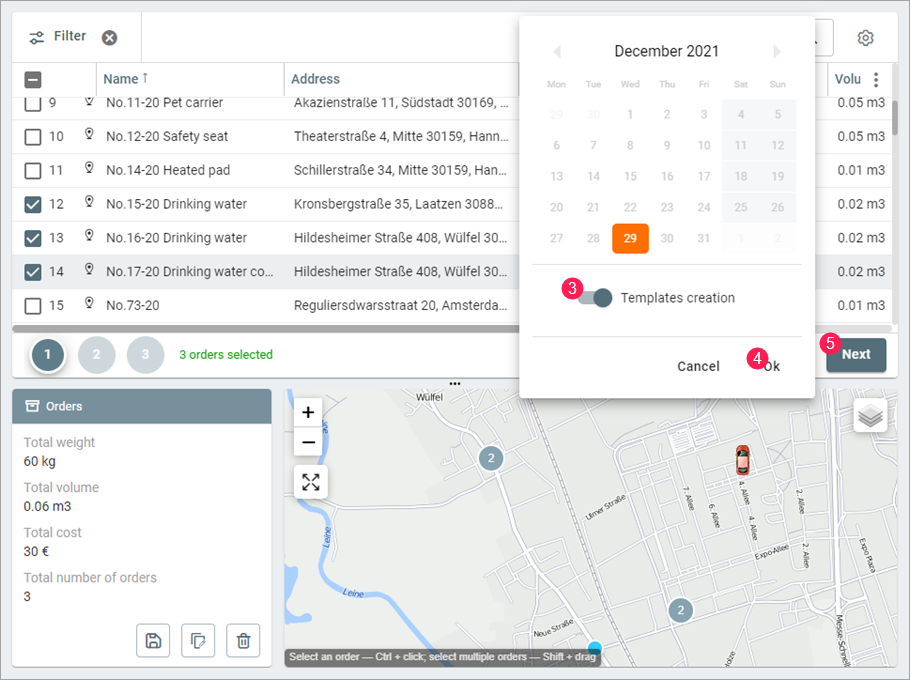The height and width of the screenshot is (680, 910).
Task: Open the column options three-dot menu
Action: pyautogui.click(x=877, y=80)
